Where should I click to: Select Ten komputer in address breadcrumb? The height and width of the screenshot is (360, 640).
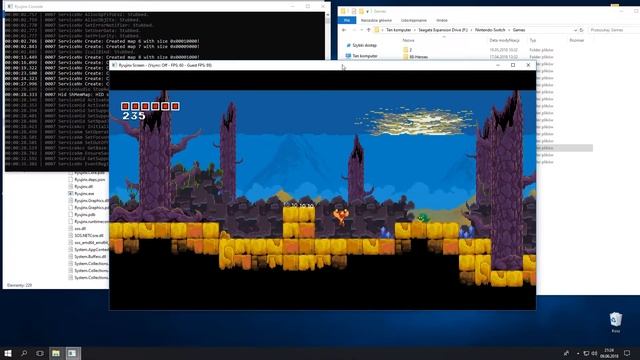[398, 30]
